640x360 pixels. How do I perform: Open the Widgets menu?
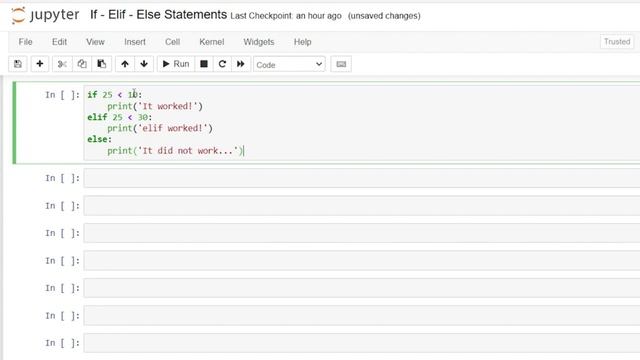(x=259, y=42)
